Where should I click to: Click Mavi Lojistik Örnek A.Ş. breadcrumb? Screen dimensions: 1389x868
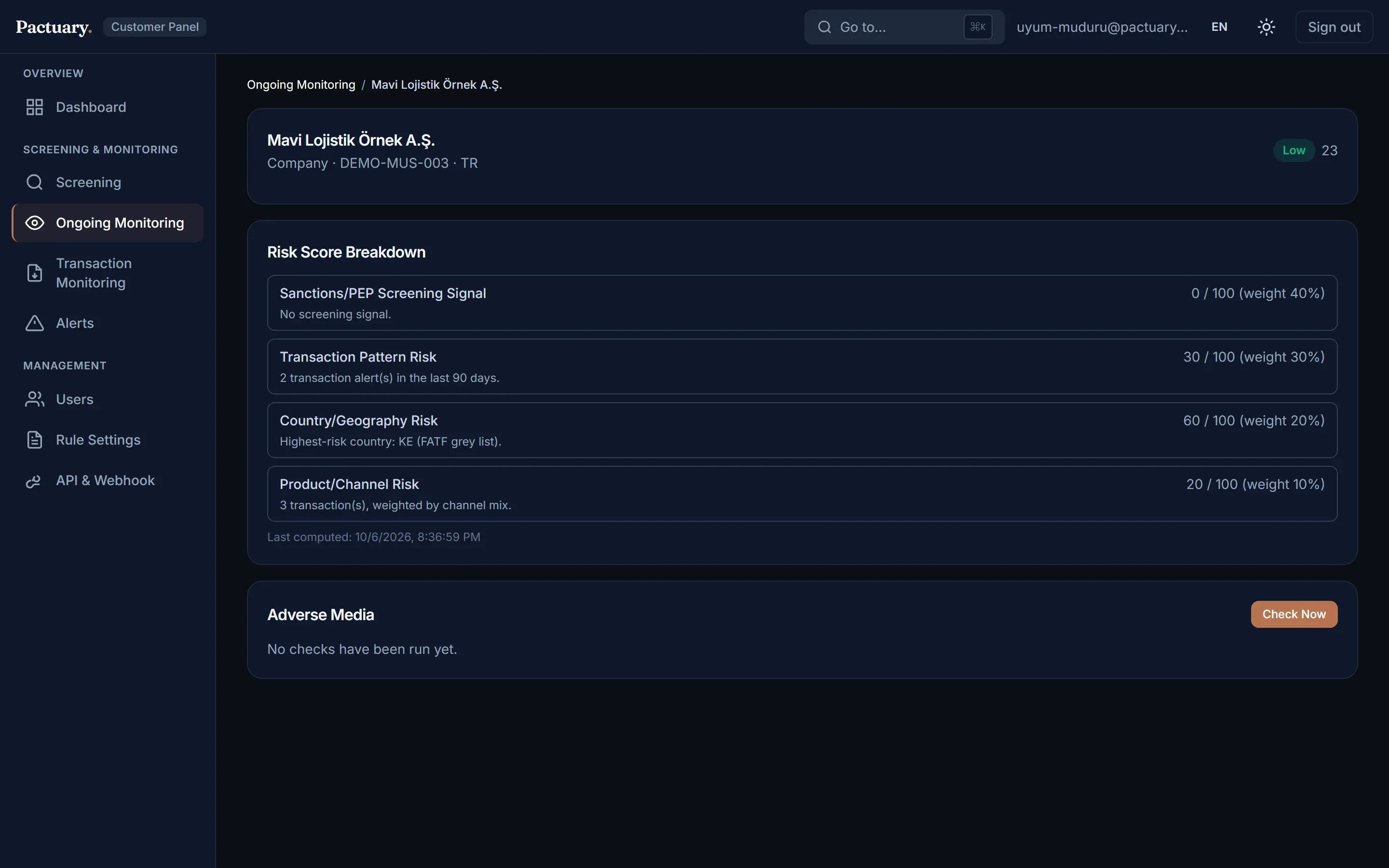436,84
